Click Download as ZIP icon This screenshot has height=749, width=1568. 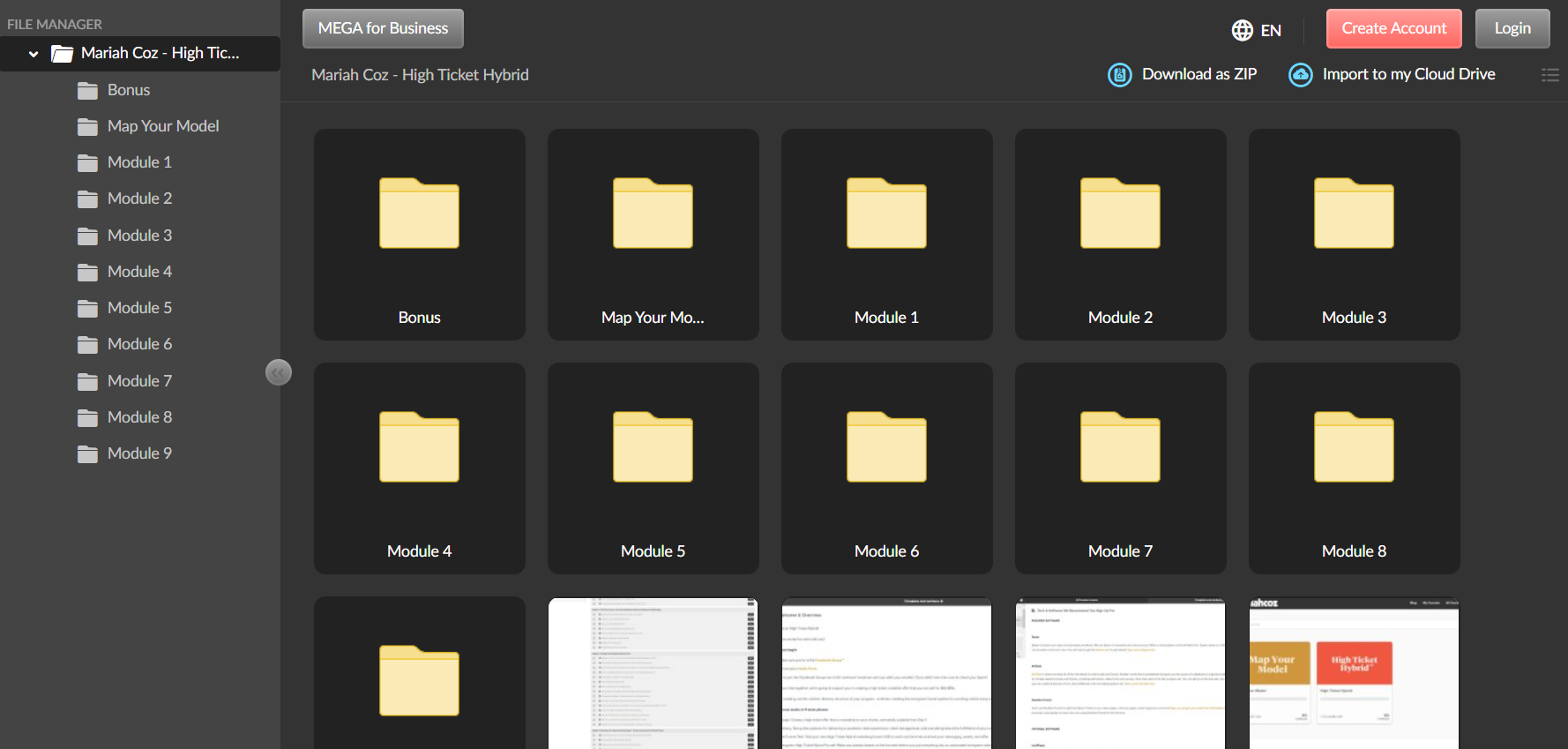tap(1120, 75)
